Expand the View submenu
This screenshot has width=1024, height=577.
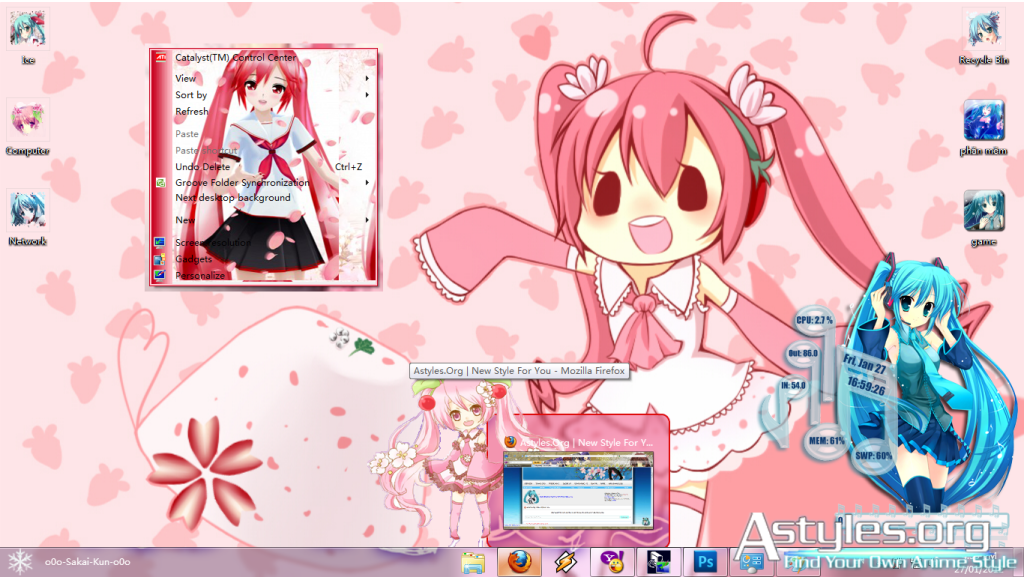[x=186, y=78]
